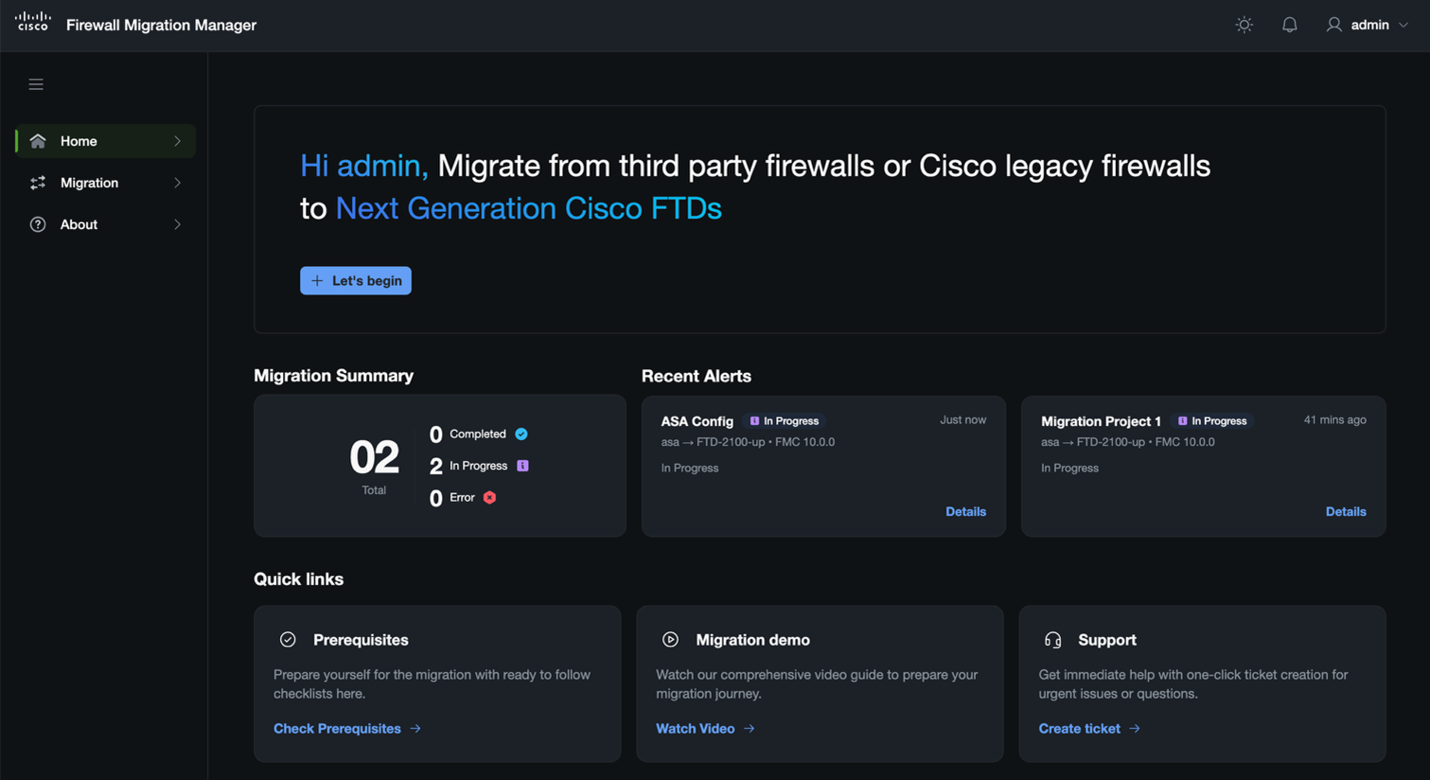The height and width of the screenshot is (780, 1430).
Task: Click the Next Generation Cisco FTDs text
Action: coord(528,208)
